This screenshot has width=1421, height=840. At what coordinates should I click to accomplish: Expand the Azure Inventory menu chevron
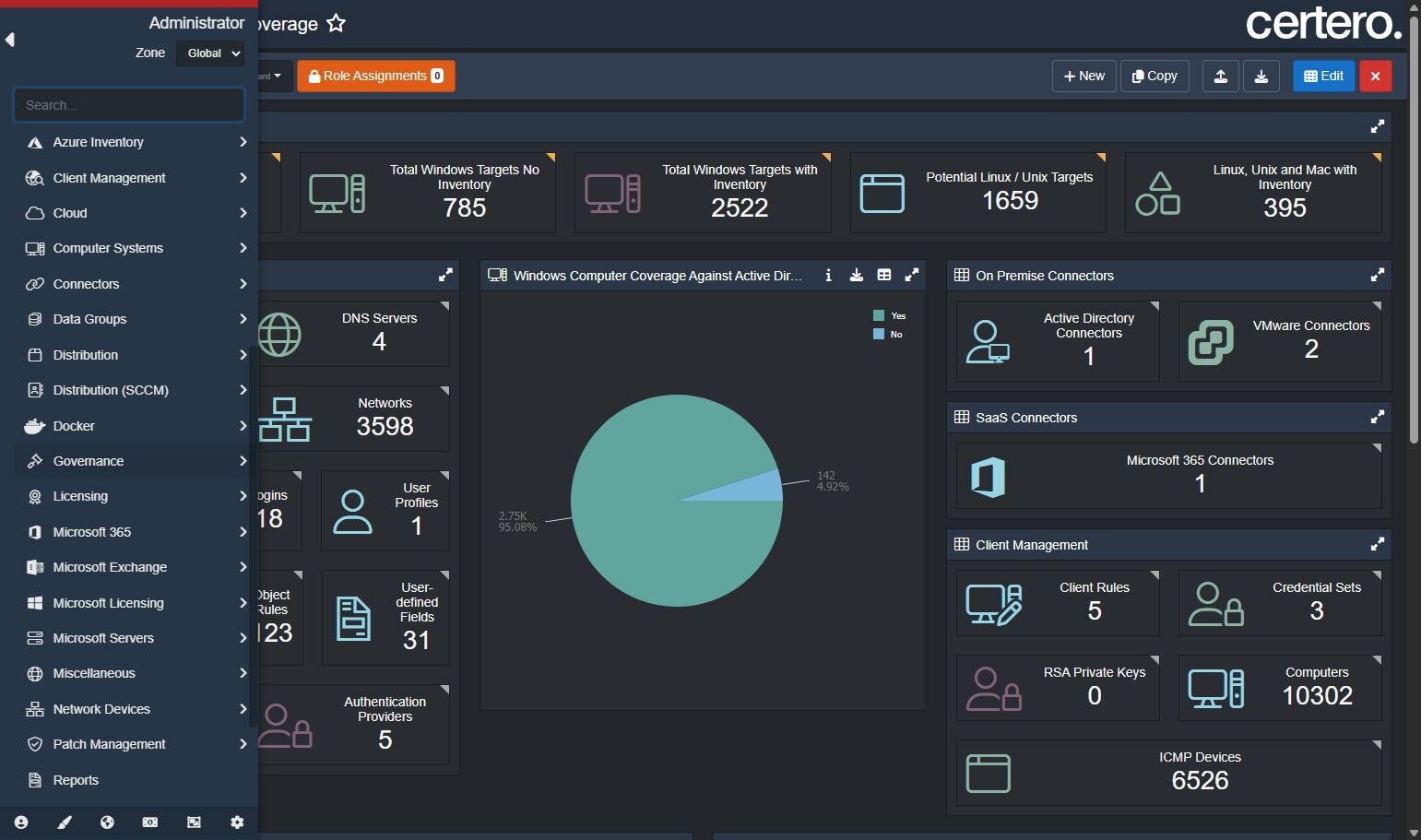tap(243, 142)
